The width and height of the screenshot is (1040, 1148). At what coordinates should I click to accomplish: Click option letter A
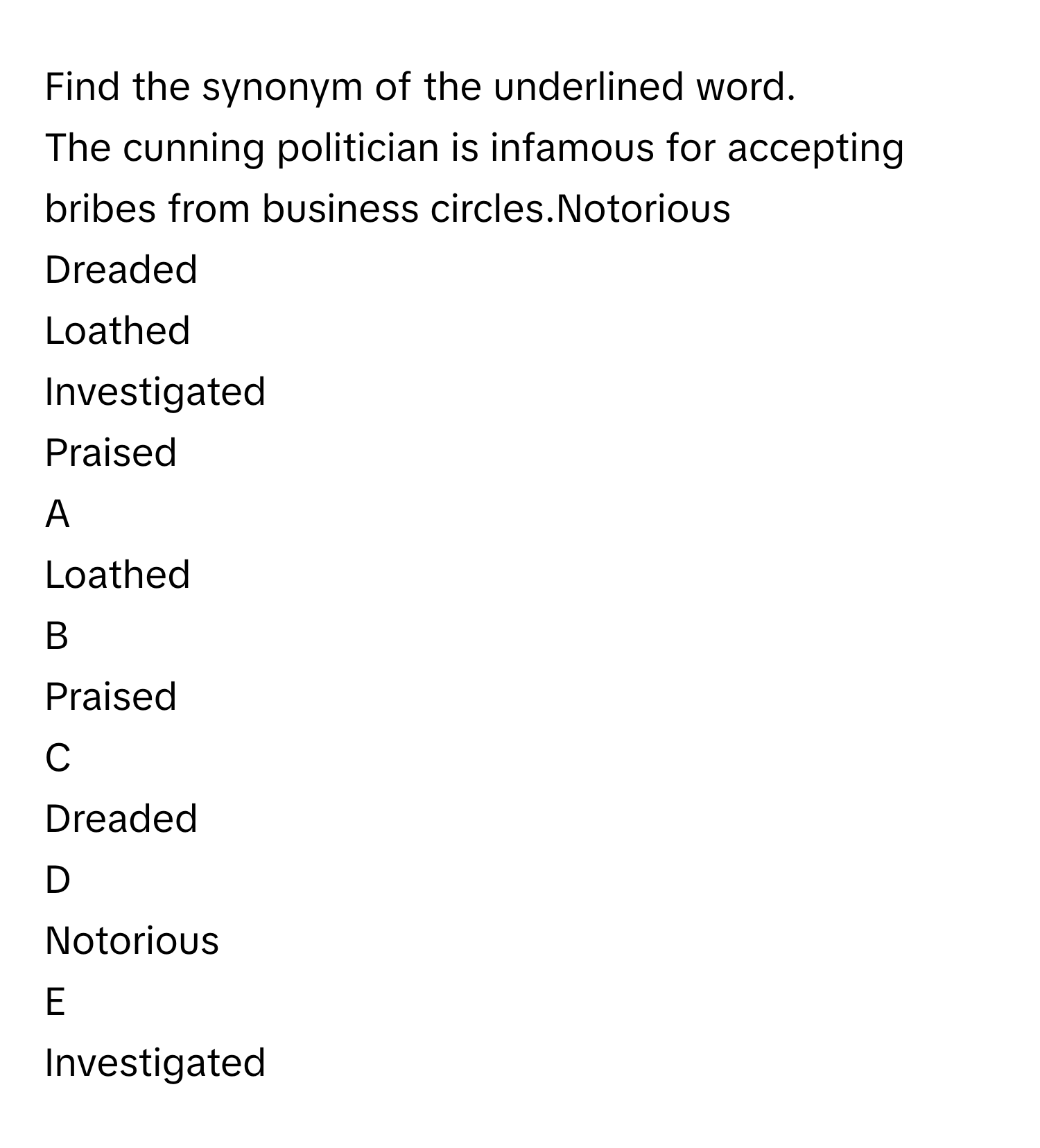point(57,514)
